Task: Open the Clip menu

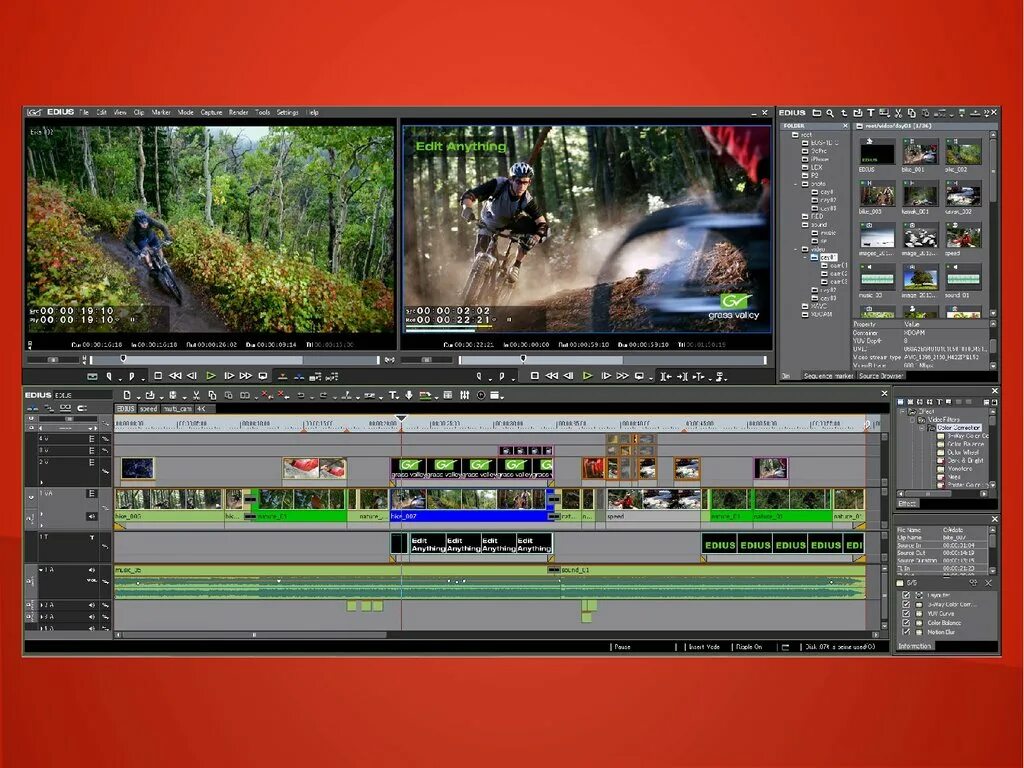Action: point(138,112)
